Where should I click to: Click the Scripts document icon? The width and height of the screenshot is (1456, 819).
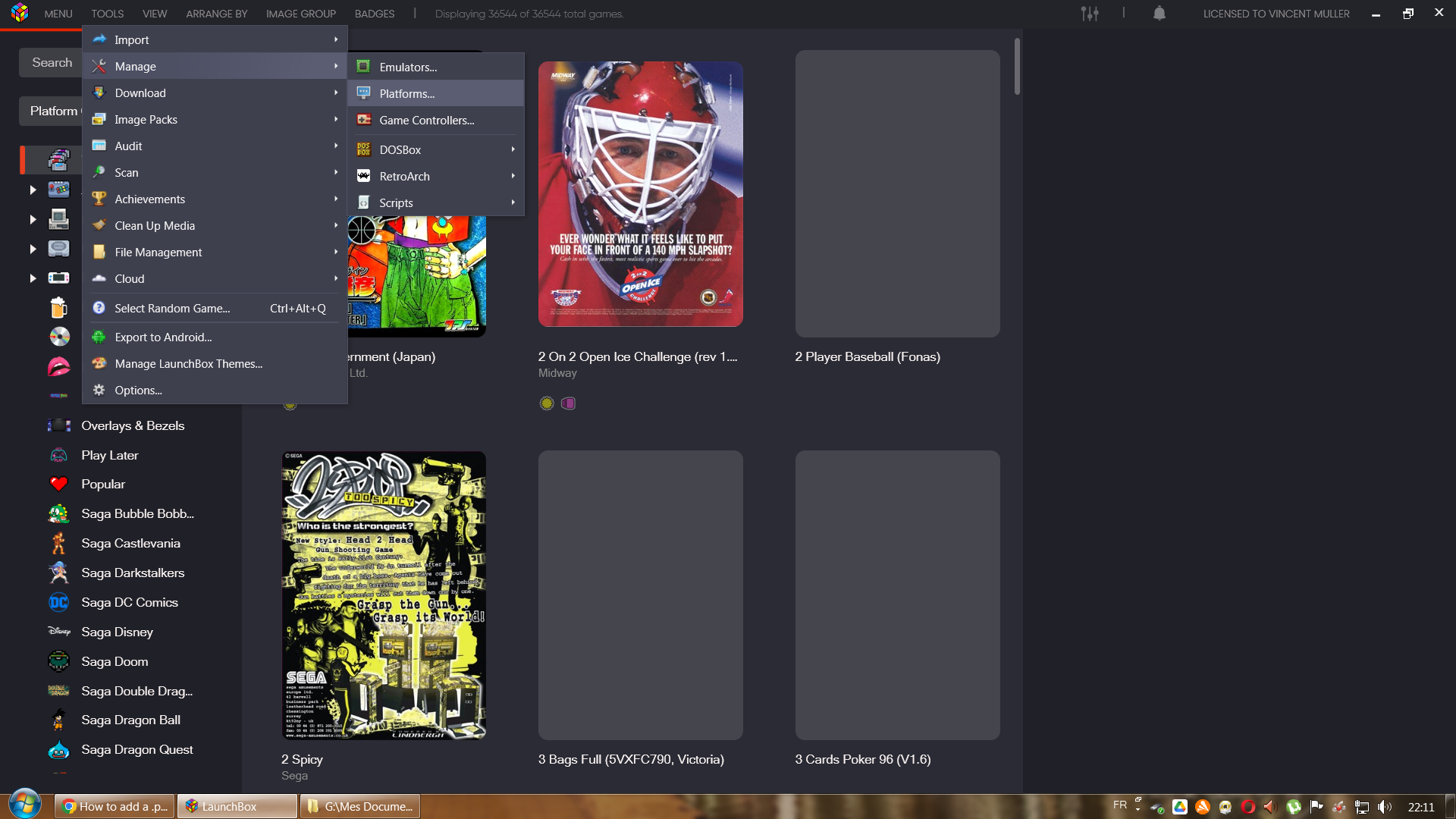[363, 202]
